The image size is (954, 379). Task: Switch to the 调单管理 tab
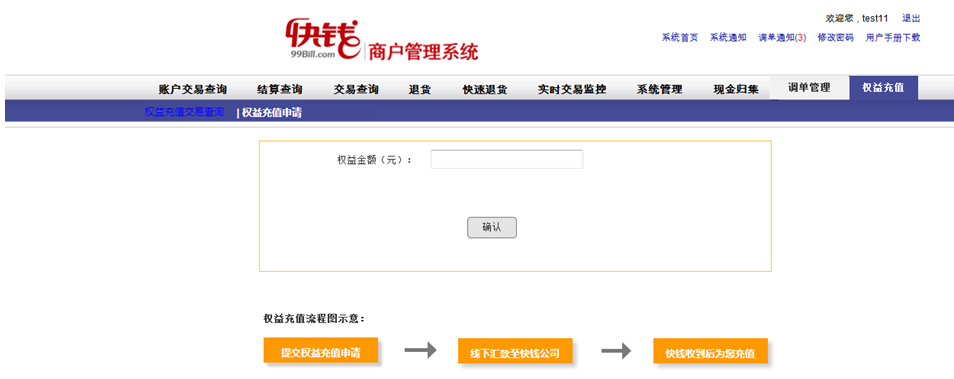point(809,88)
